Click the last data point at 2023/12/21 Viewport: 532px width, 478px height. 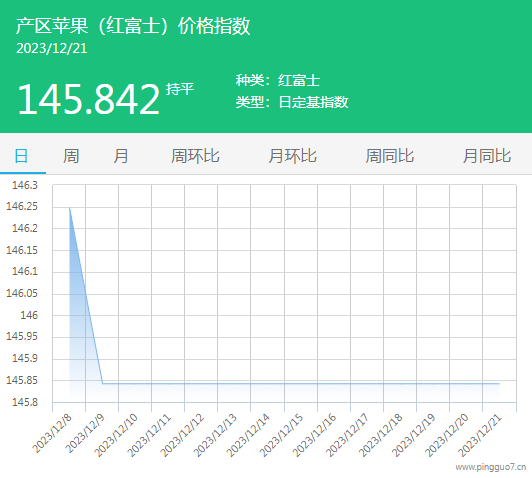pyautogui.click(x=499, y=384)
